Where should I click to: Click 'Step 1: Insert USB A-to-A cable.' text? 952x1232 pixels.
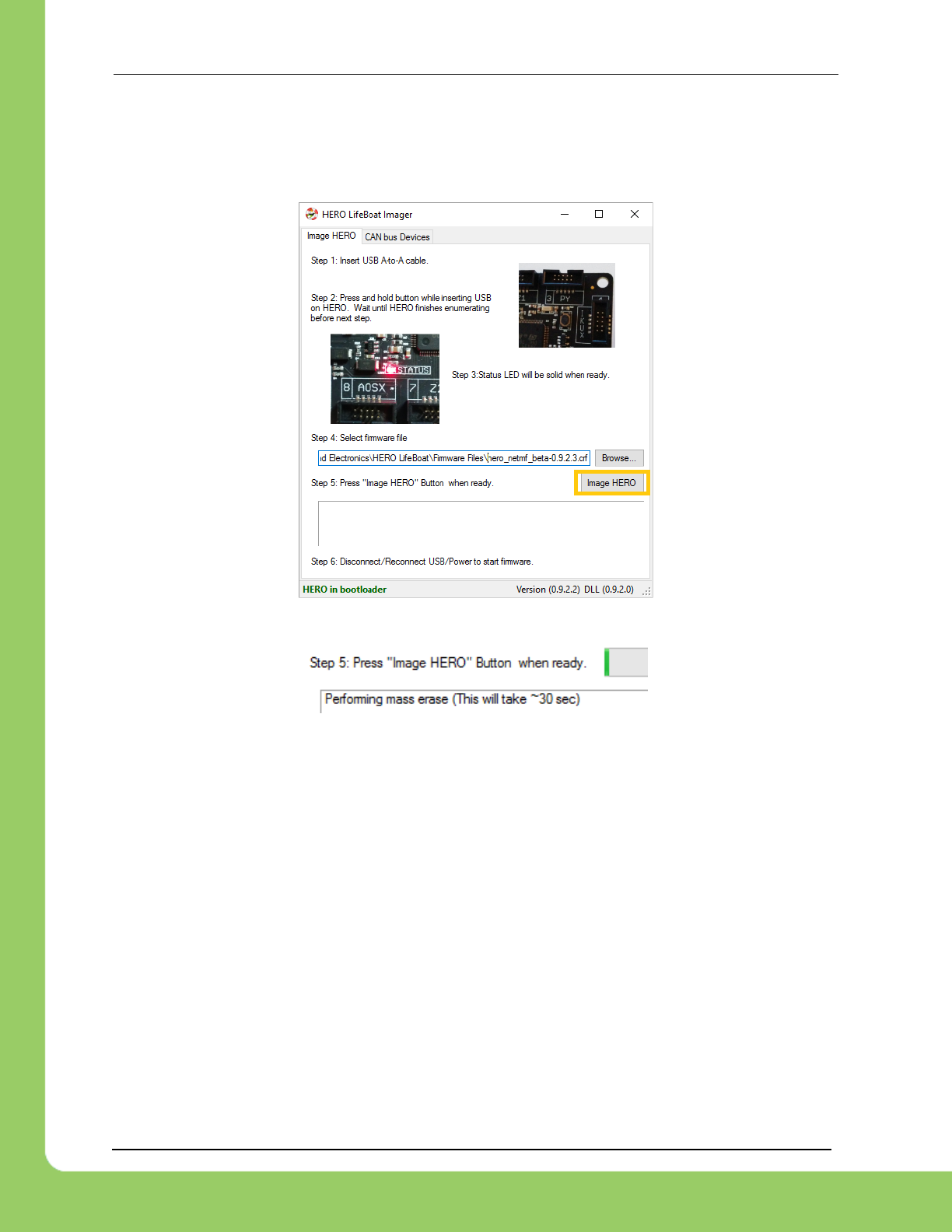click(x=369, y=261)
